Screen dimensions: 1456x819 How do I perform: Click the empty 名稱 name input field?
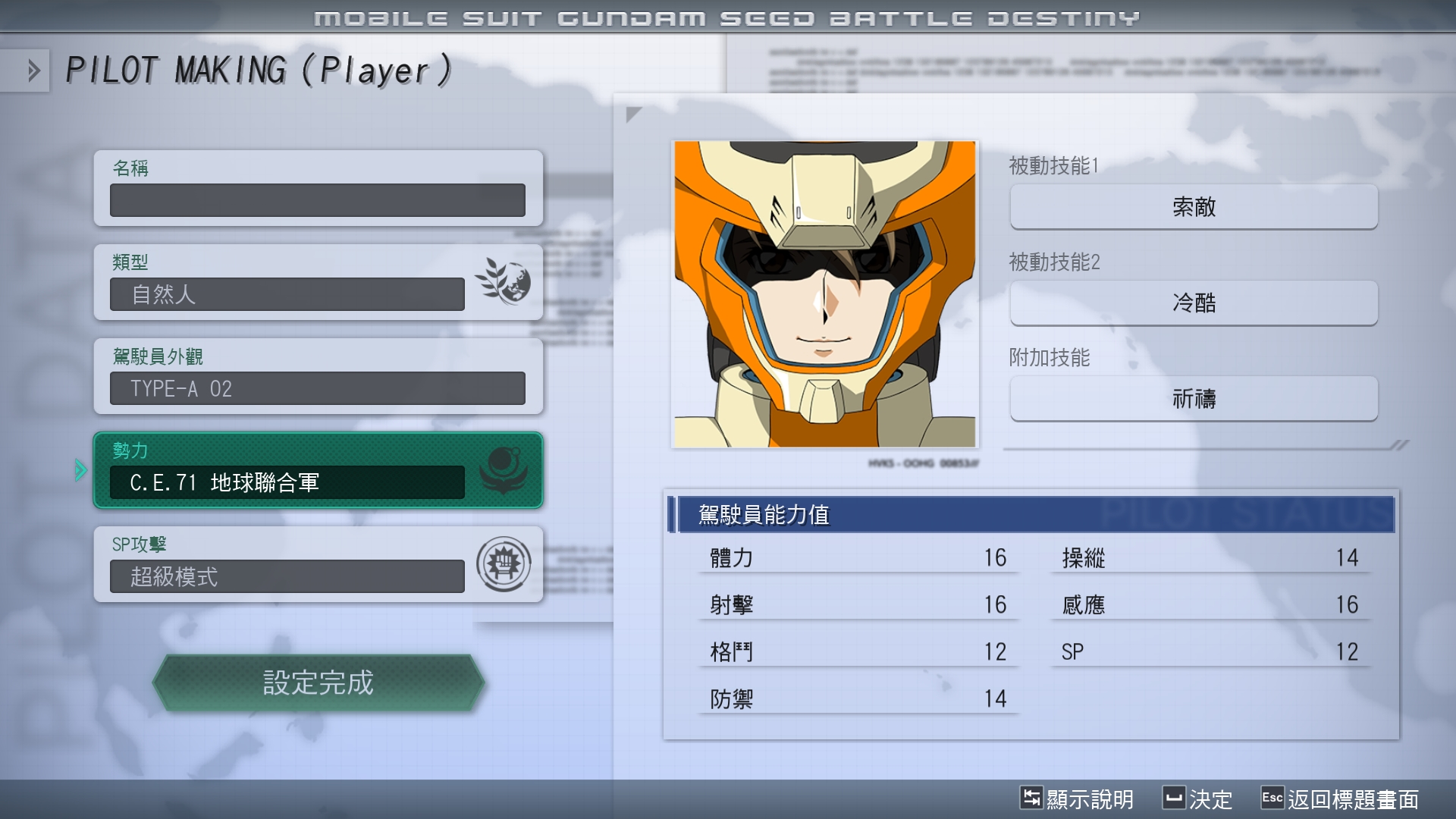click(317, 200)
